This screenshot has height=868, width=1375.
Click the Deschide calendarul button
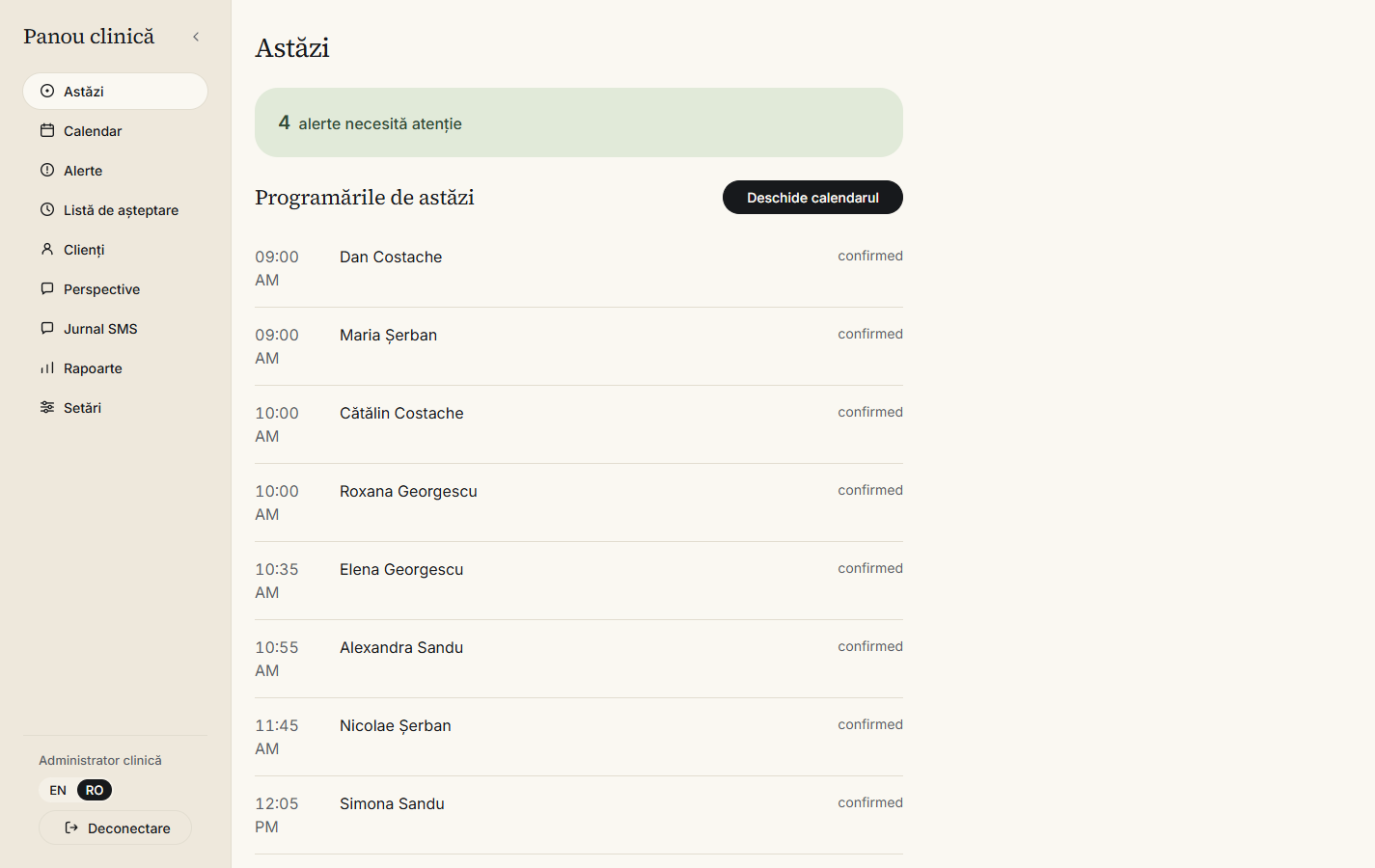pos(812,198)
